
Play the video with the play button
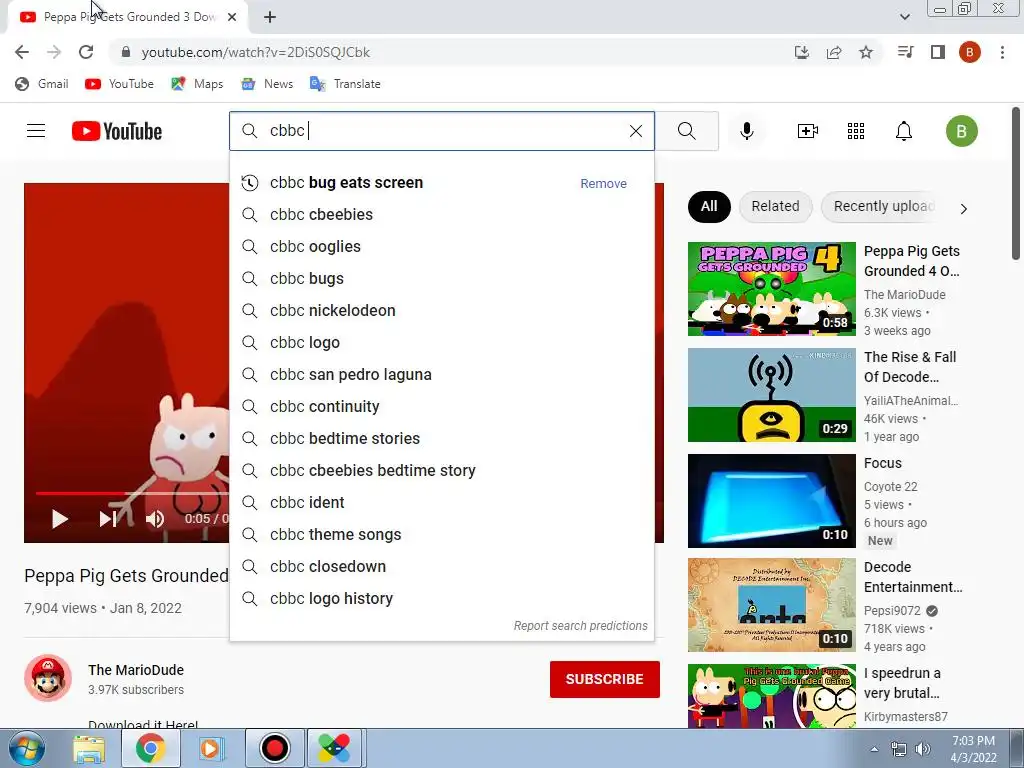point(59,519)
